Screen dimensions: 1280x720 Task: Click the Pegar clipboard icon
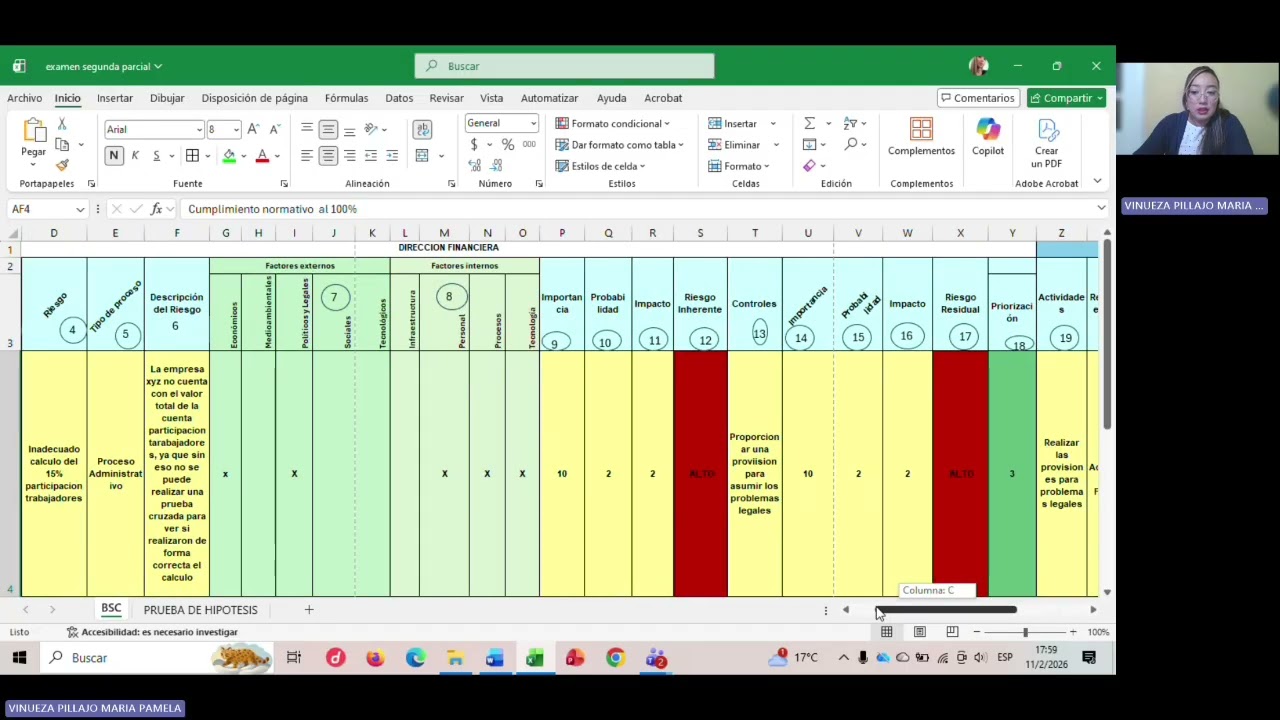pyautogui.click(x=33, y=131)
